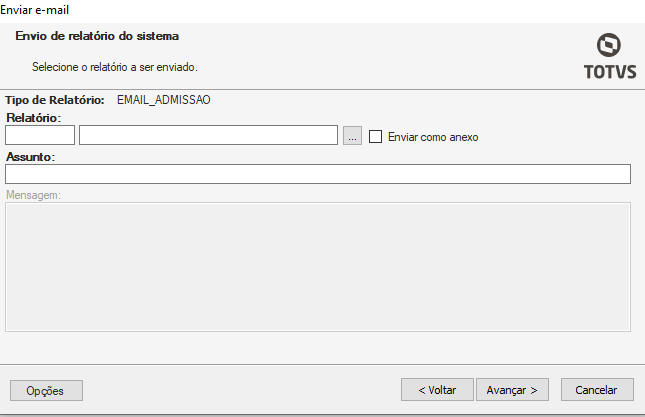Click the EMAIL_ADMISSAO report type value

pyautogui.click(x=164, y=100)
